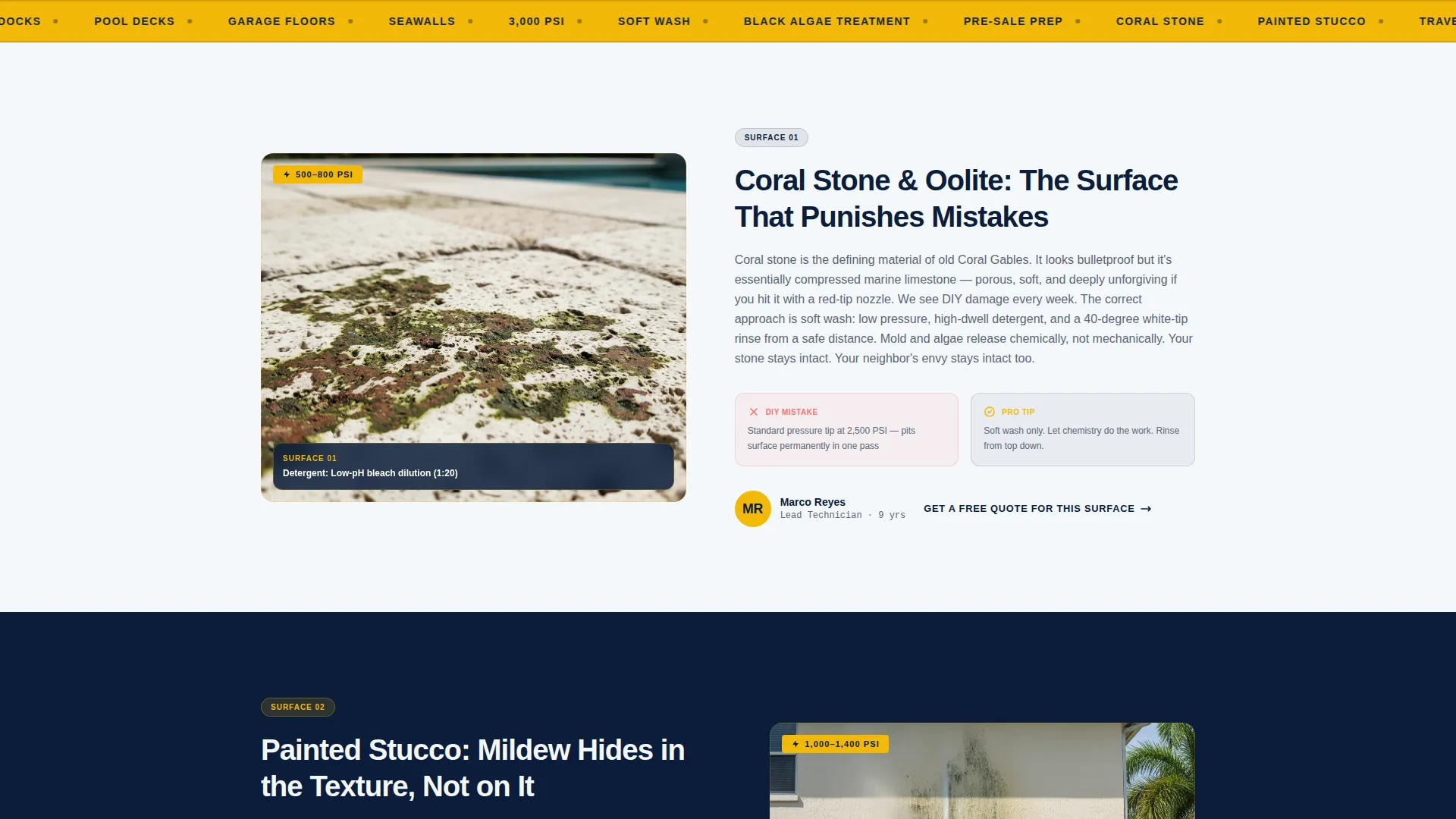Image resolution: width=1456 pixels, height=819 pixels.
Task: Open Get a Free Quote for This Surface
Action: click(x=1037, y=509)
